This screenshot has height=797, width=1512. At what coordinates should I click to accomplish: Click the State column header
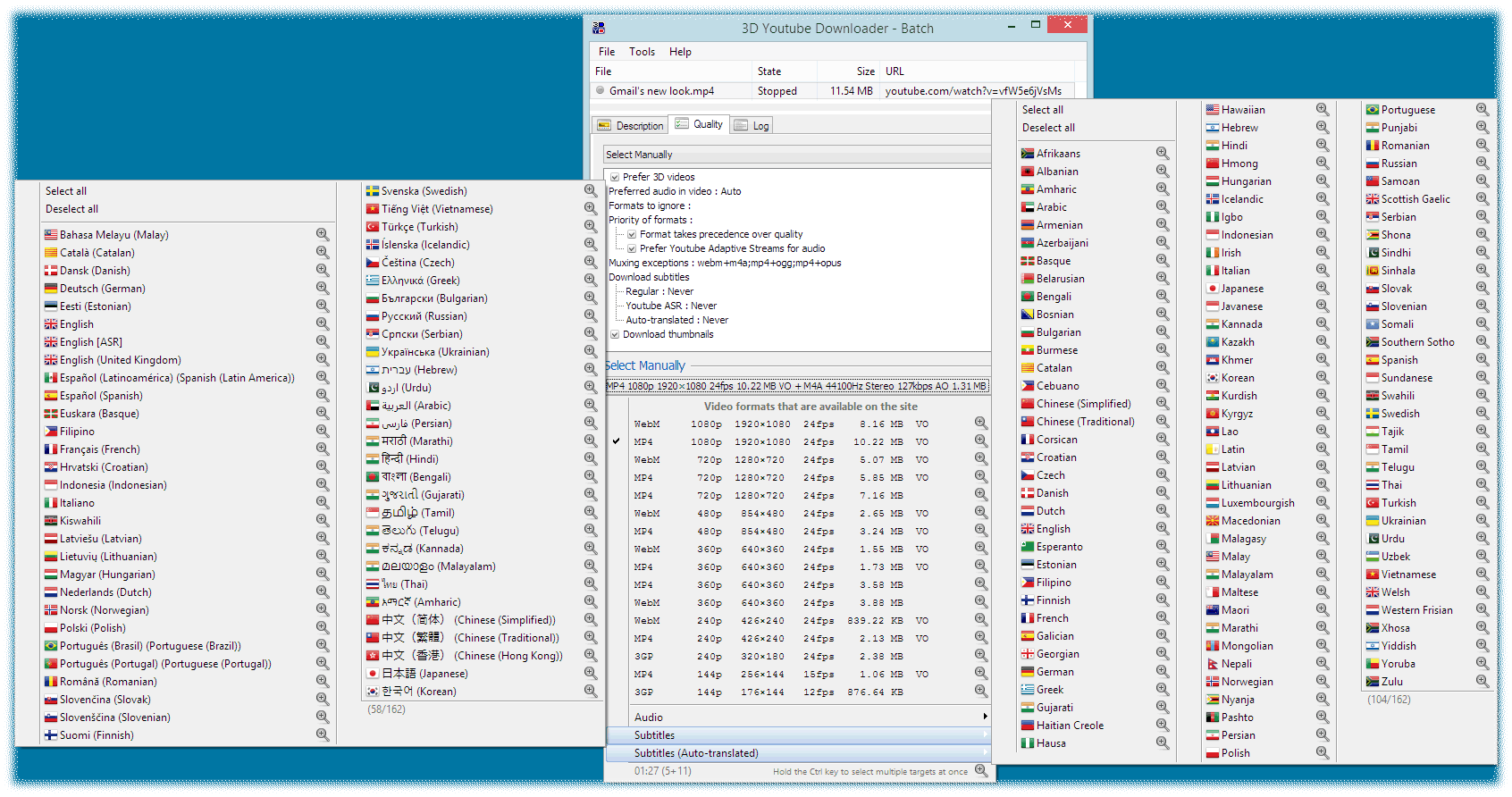click(784, 71)
